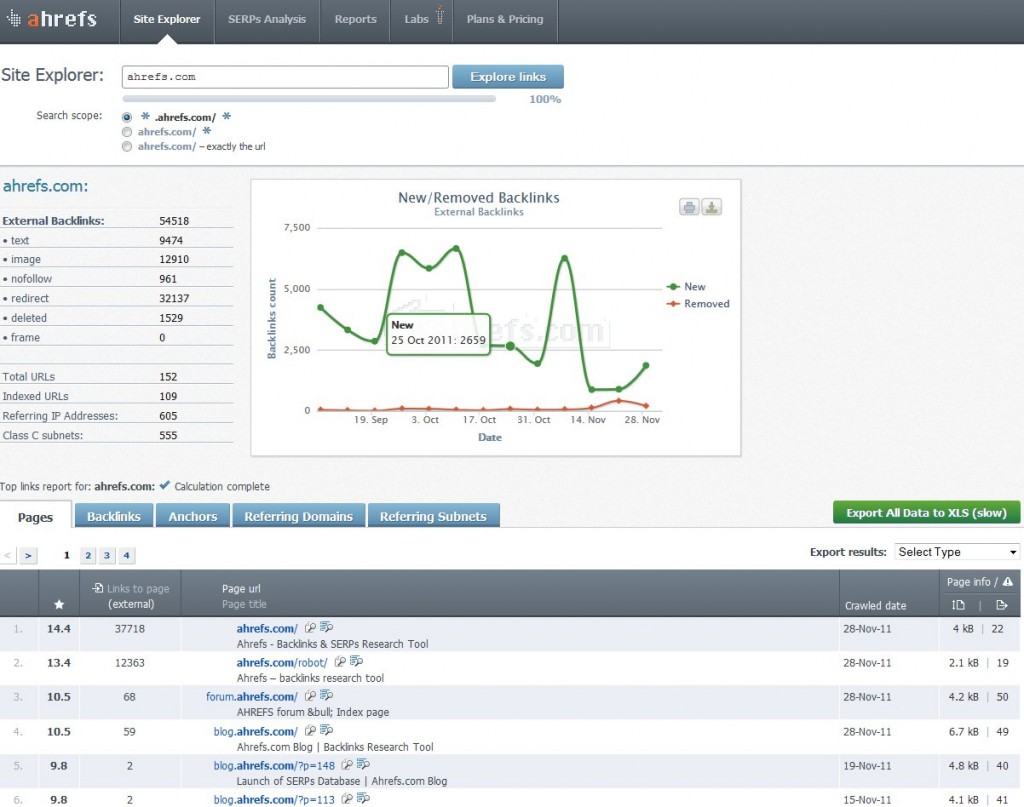Go to next results page arrow
This screenshot has width=1024, height=807.
(x=27, y=555)
